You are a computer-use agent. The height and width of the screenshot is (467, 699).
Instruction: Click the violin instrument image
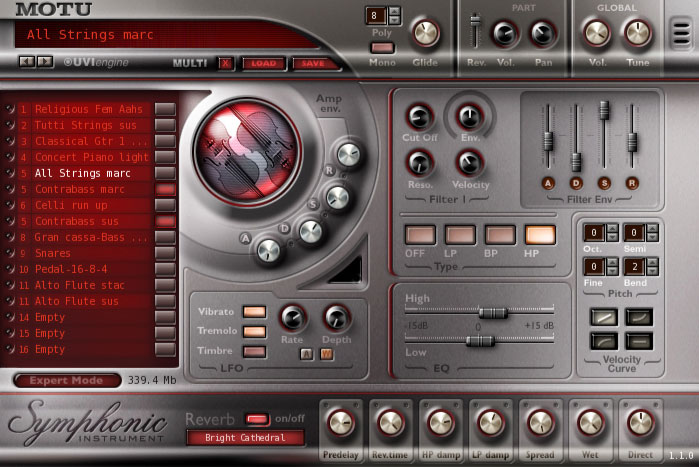click(x=247, y=151)
